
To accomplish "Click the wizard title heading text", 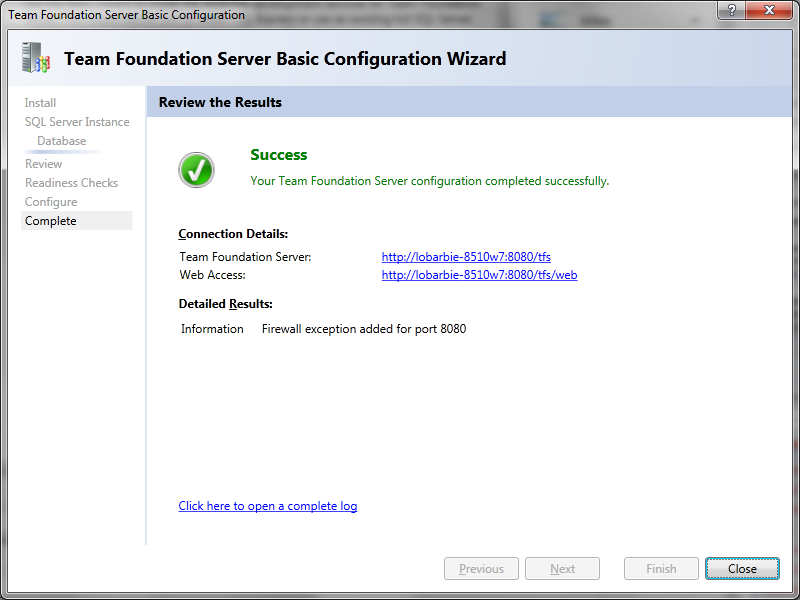I will [285, 59].
